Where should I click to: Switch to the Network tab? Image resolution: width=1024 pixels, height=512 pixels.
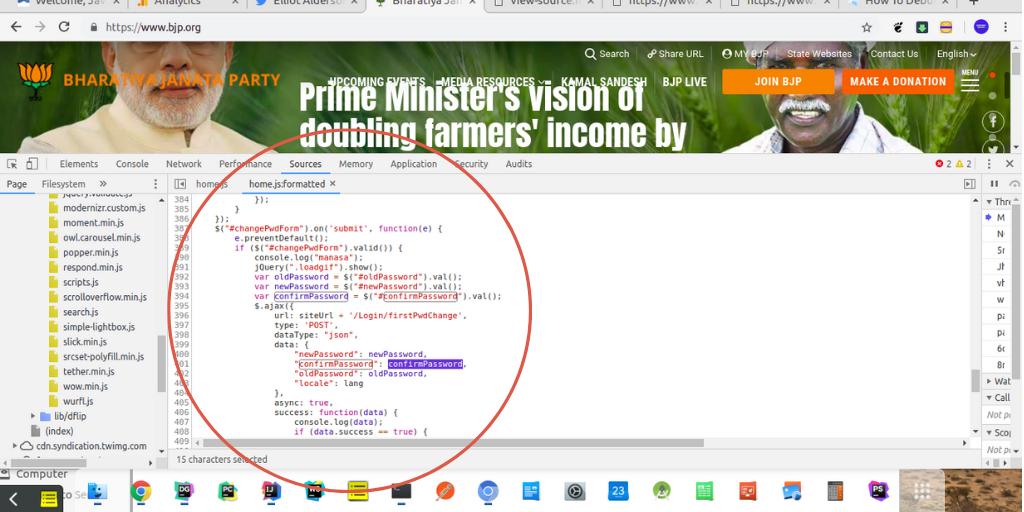[184, 164]
